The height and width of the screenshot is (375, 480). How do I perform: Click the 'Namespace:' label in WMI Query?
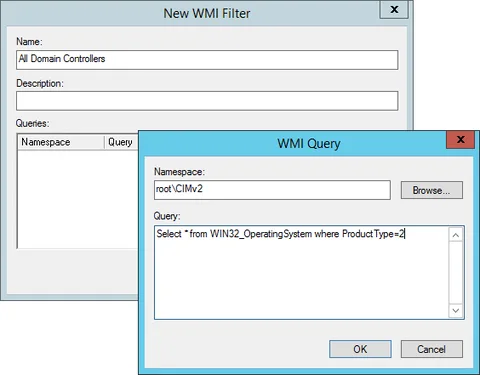pos(179,172)
